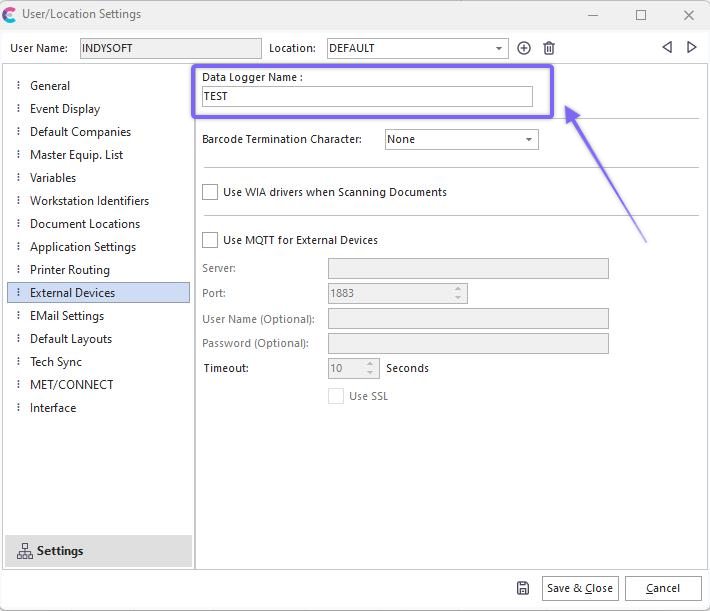Select the EMail Settings category

click(67, 316)
